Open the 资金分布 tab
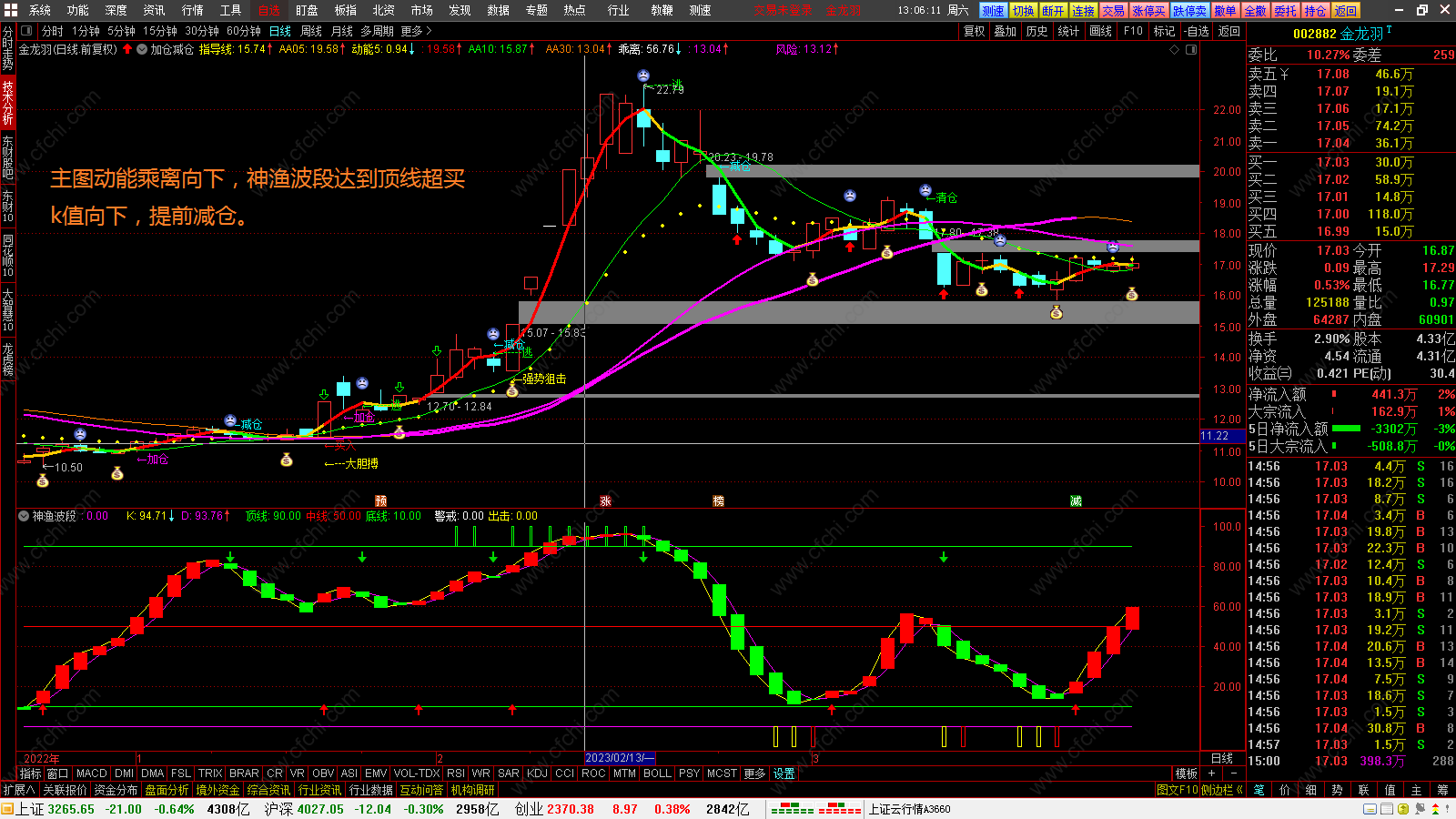1456x819 pixels. click(x=116, y=790)
